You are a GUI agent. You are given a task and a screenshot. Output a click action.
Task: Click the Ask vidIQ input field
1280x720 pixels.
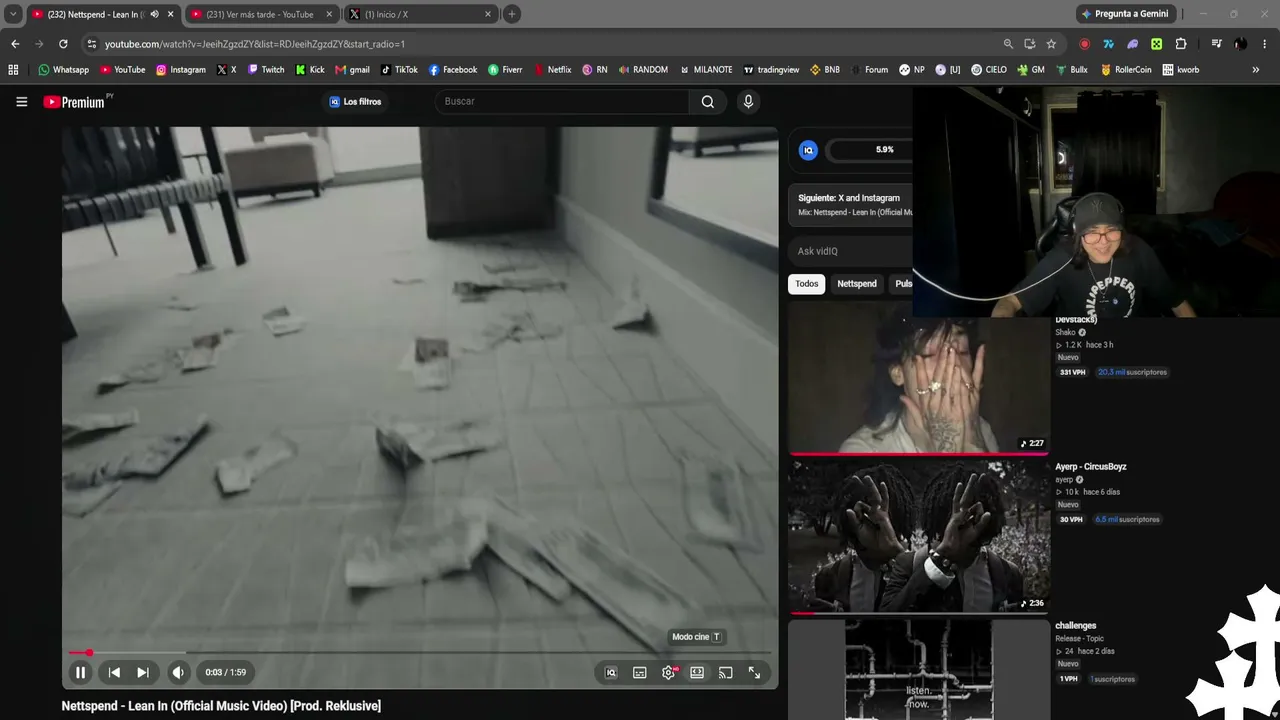[851, 251]
